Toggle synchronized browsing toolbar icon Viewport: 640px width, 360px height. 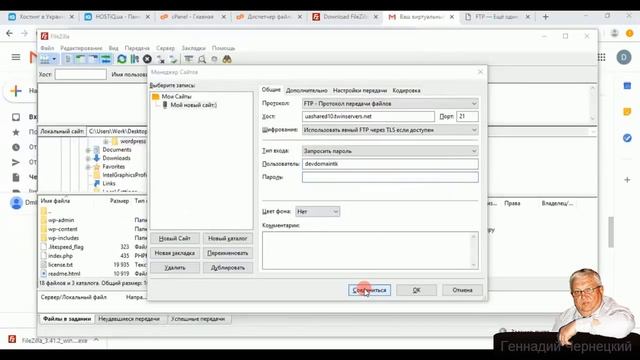click(214, 59)
